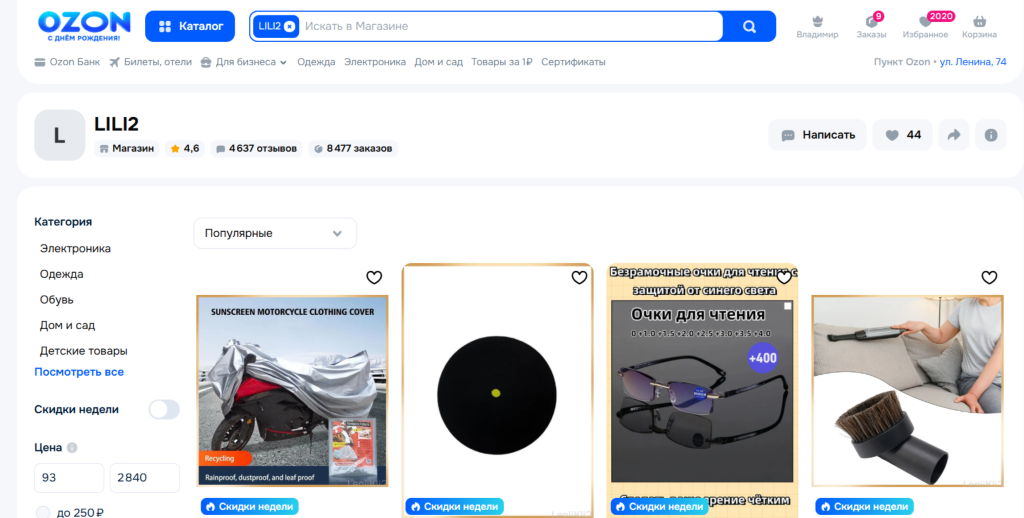Open motorcycle cover product image
Image resolution: width=1024 pixels, height=518 pixels.
pos(292,391)
